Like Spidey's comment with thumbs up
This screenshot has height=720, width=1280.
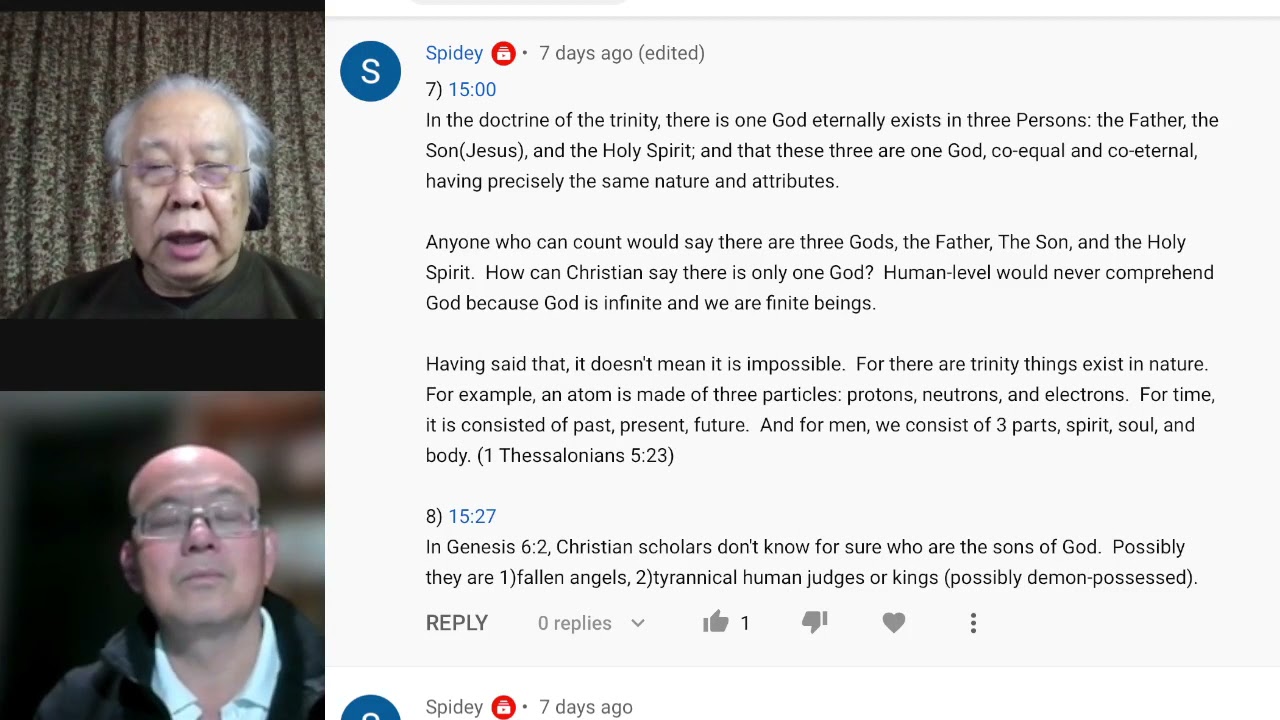tap(716, 622)
